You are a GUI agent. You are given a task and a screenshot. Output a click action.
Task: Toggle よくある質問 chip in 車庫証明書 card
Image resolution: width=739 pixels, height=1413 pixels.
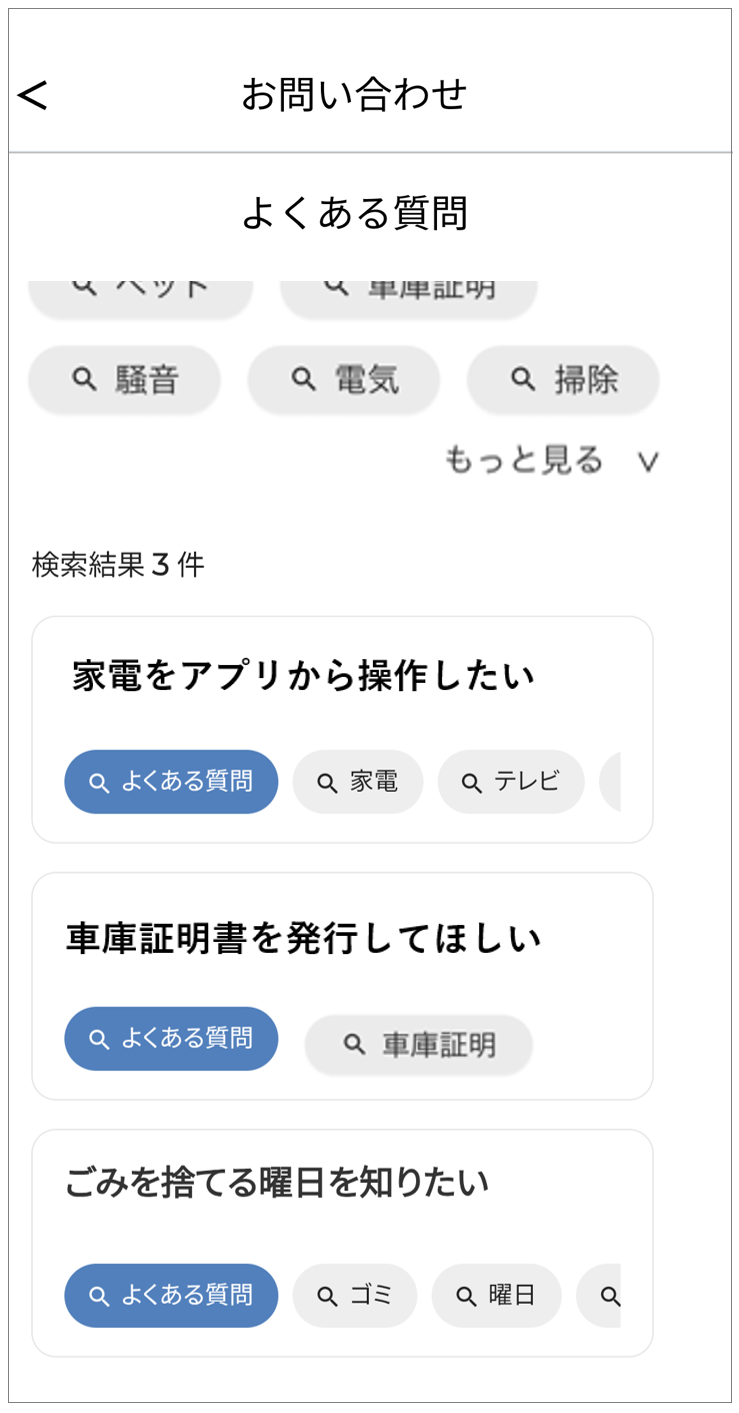tap(171, 1039)
